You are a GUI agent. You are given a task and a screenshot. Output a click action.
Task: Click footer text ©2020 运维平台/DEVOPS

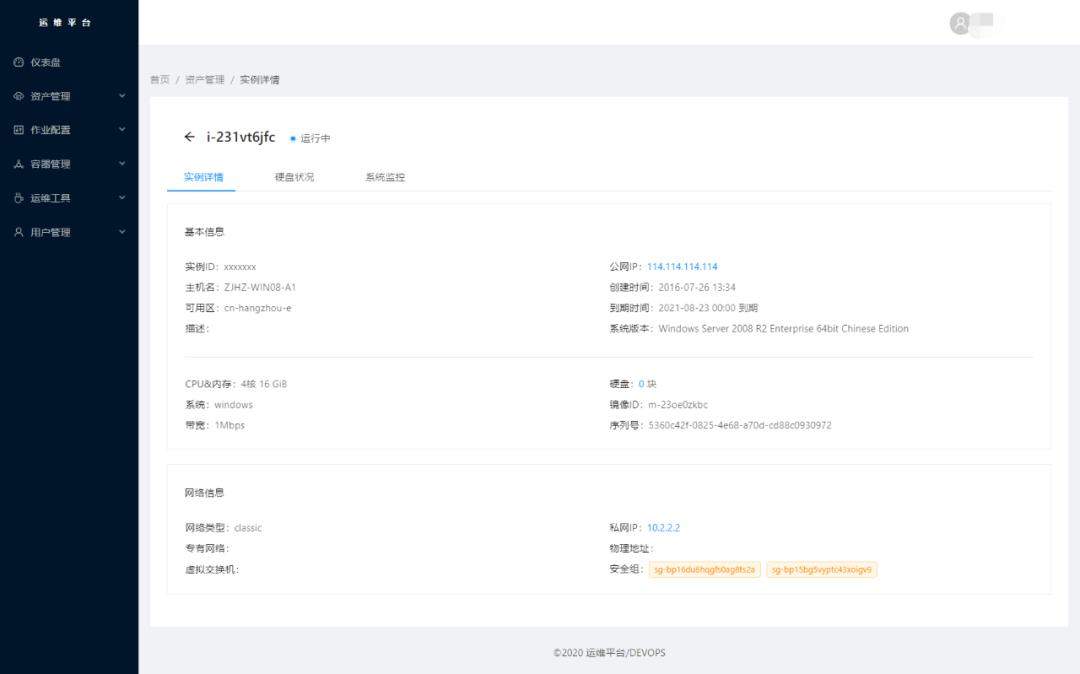coord(610,653)
